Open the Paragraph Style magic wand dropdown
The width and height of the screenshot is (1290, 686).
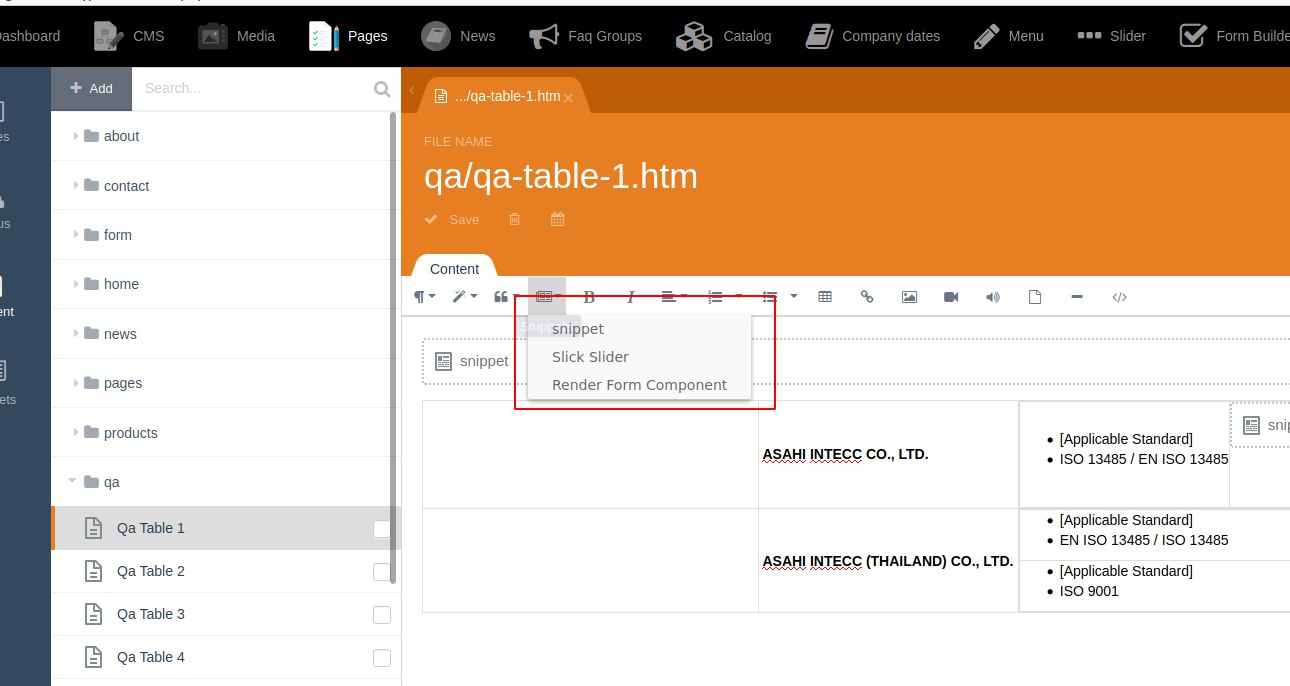465,297
